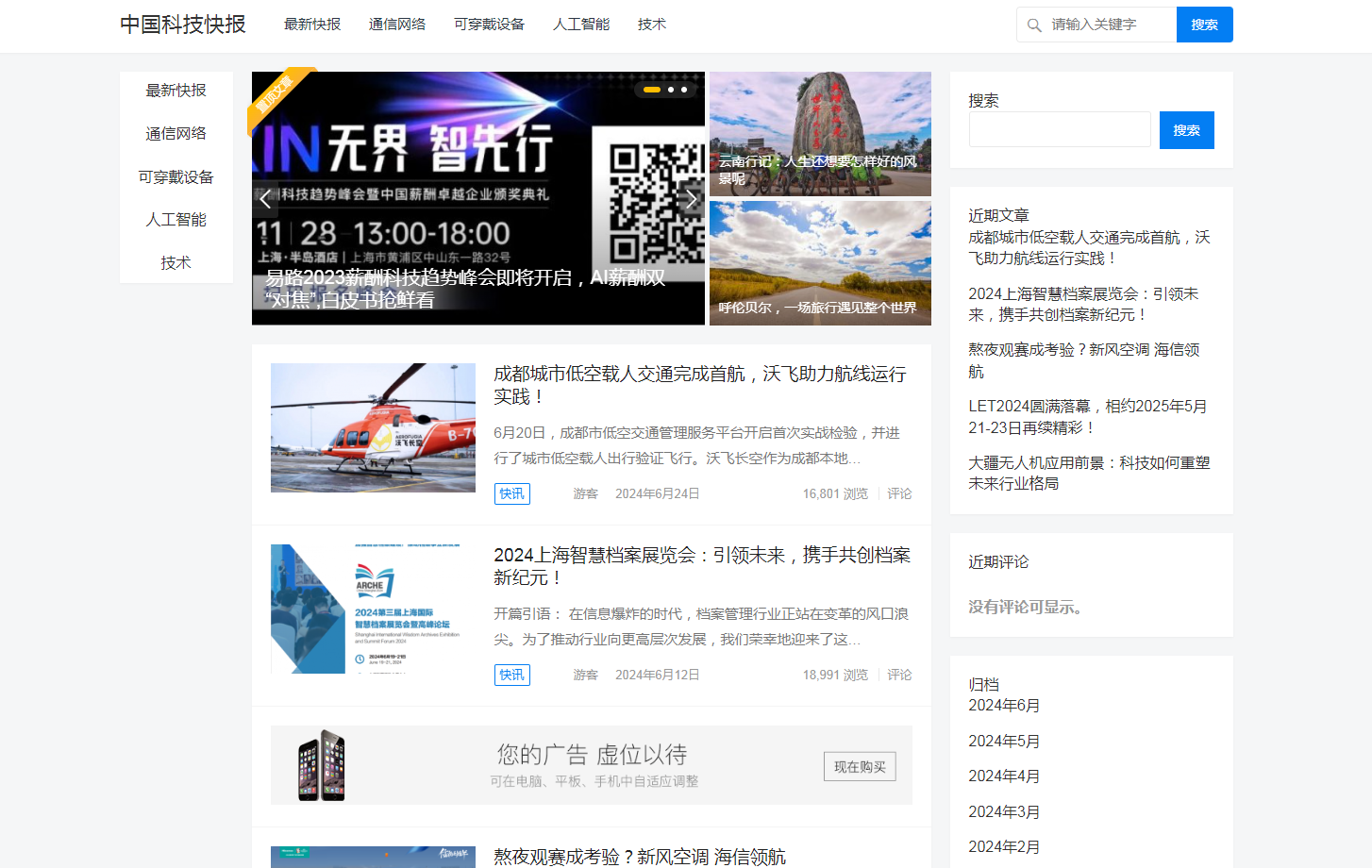Click 游客 author on the 2024年6月24日 article
Image resolution: width=1372 pixels, height=868 pixels.
[x=586, y=493]
